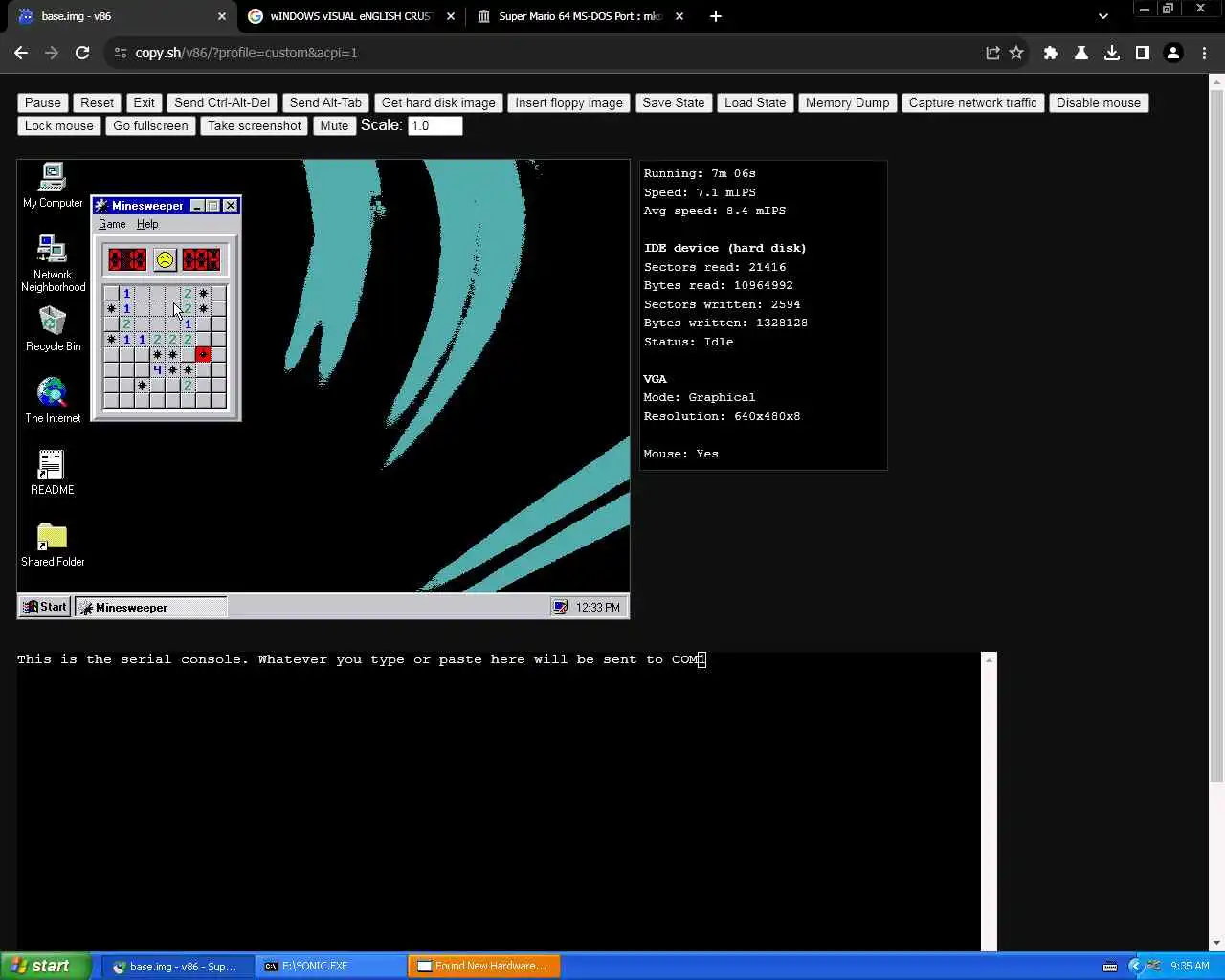
Task: Open the Chrome labs flask icon
Action: pos(1081,53)
